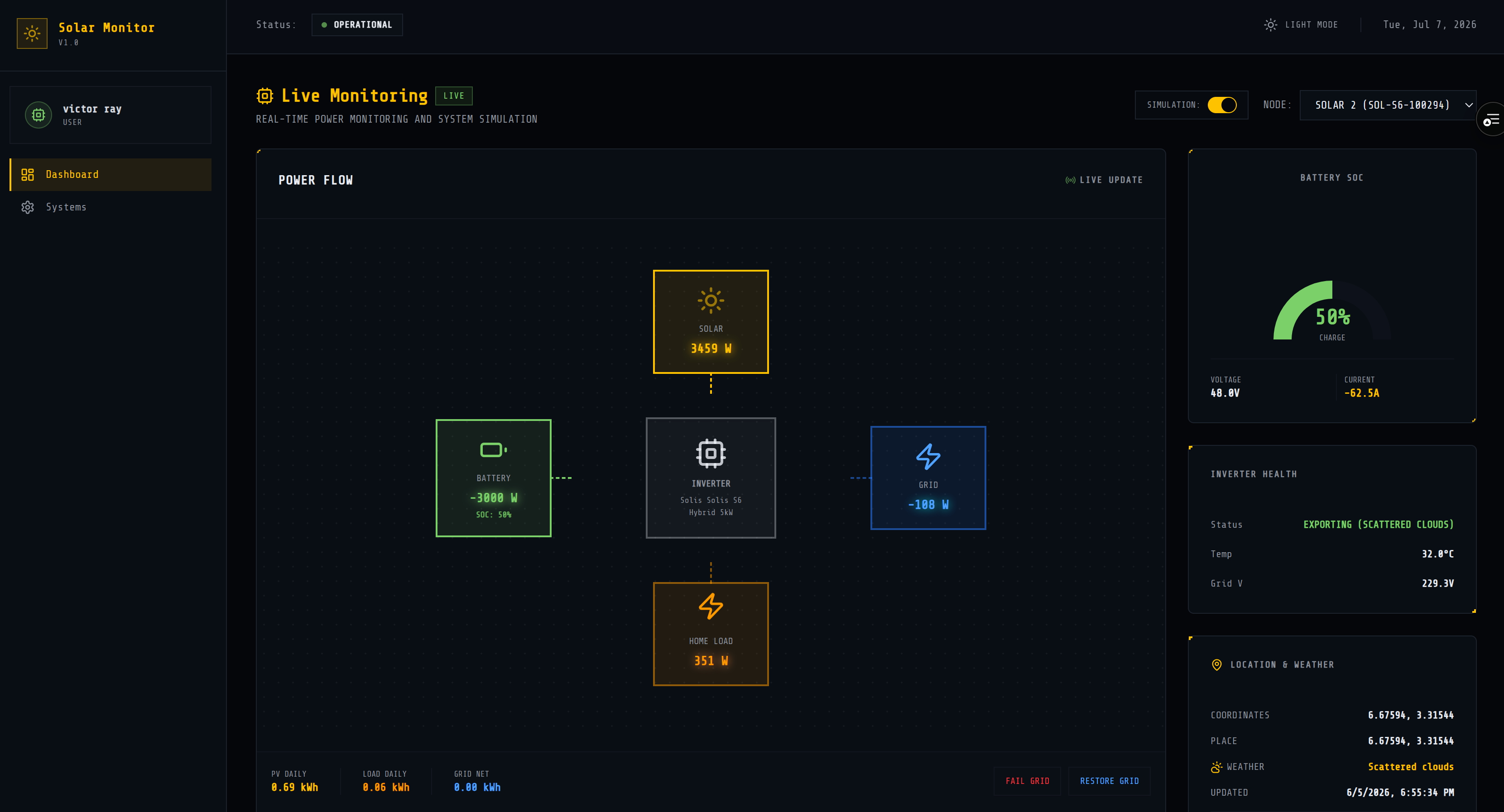This screenshot has width=1504, height=812.
Task: Click the Live Monitoring title
Action: (x=355, y=96)
